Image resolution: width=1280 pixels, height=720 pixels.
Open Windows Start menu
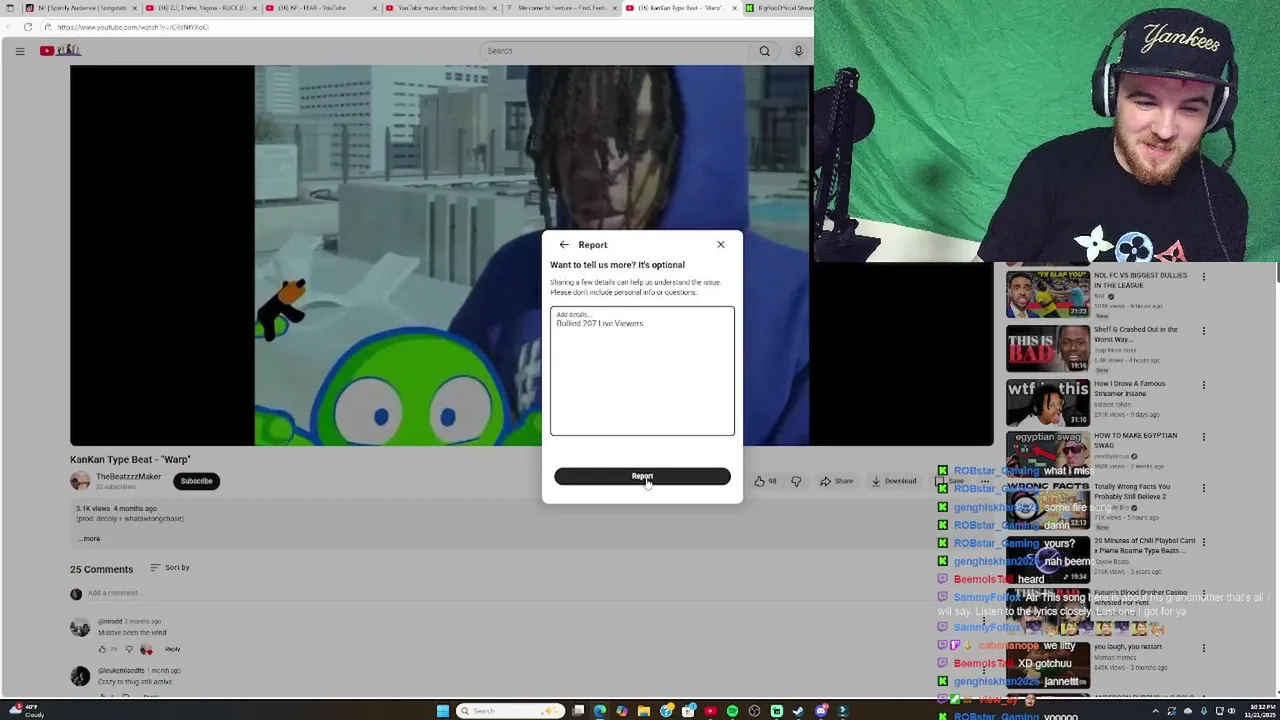point(443,711)
